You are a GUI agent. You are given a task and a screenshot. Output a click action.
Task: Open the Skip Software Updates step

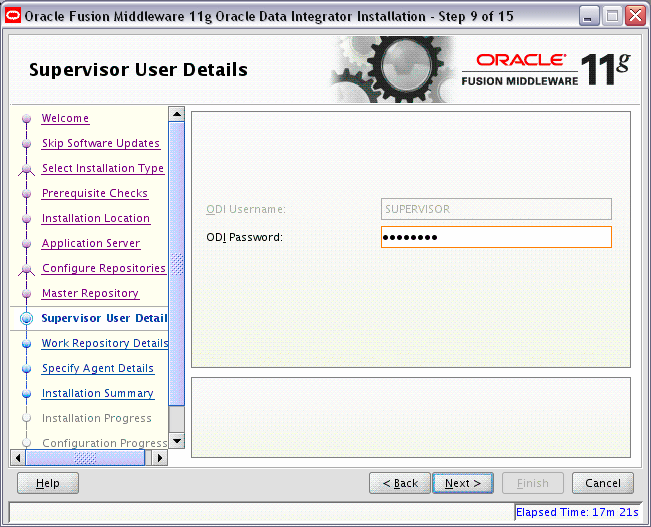click(x=101, y=143)
